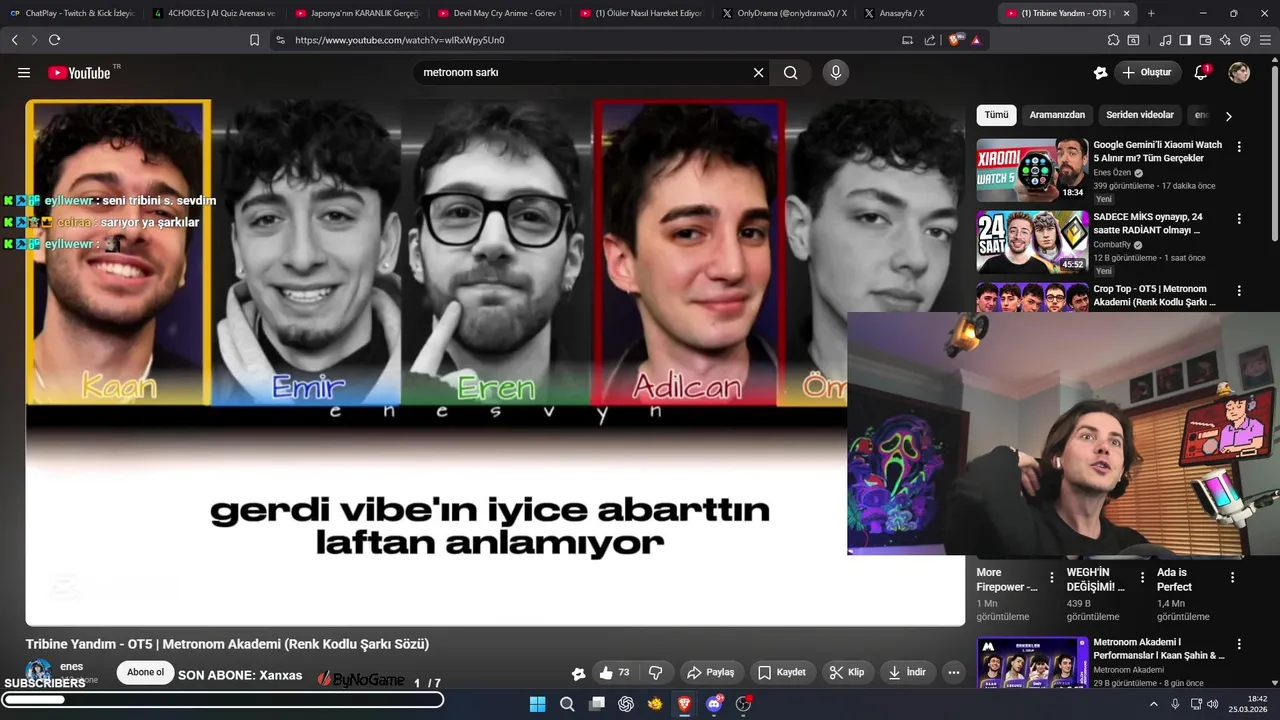1280x720 pixels.
Task: Open the YouTube notifications bell
Action: pos(1201,72)
